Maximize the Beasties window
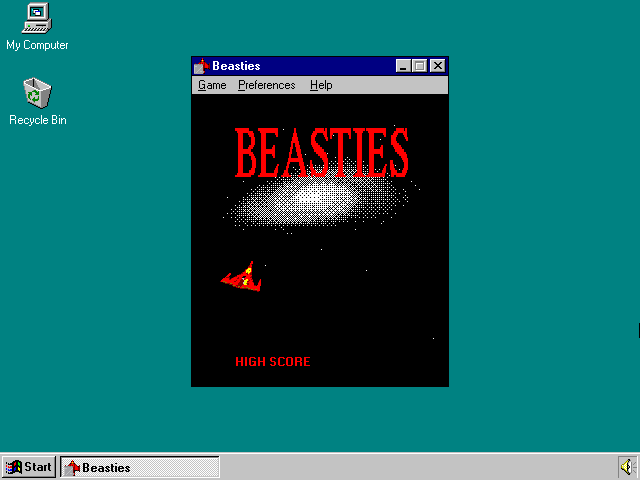This screenshot has width=640, height=480. tap(419, 66)
